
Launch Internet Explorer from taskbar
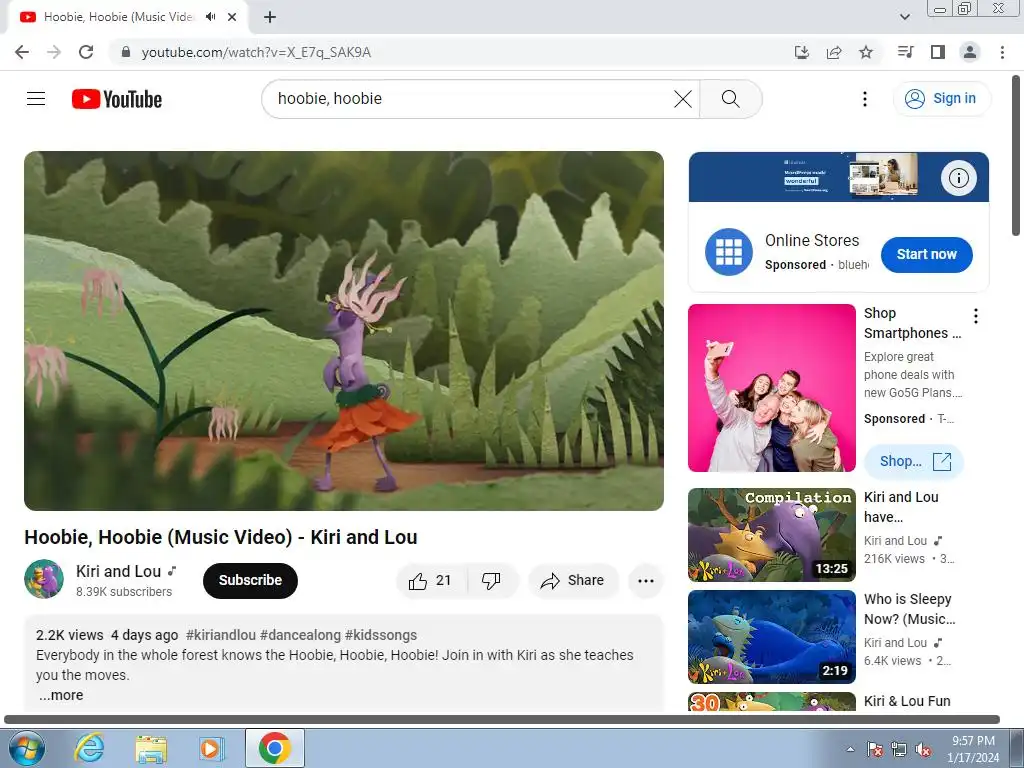pos(89,748)
